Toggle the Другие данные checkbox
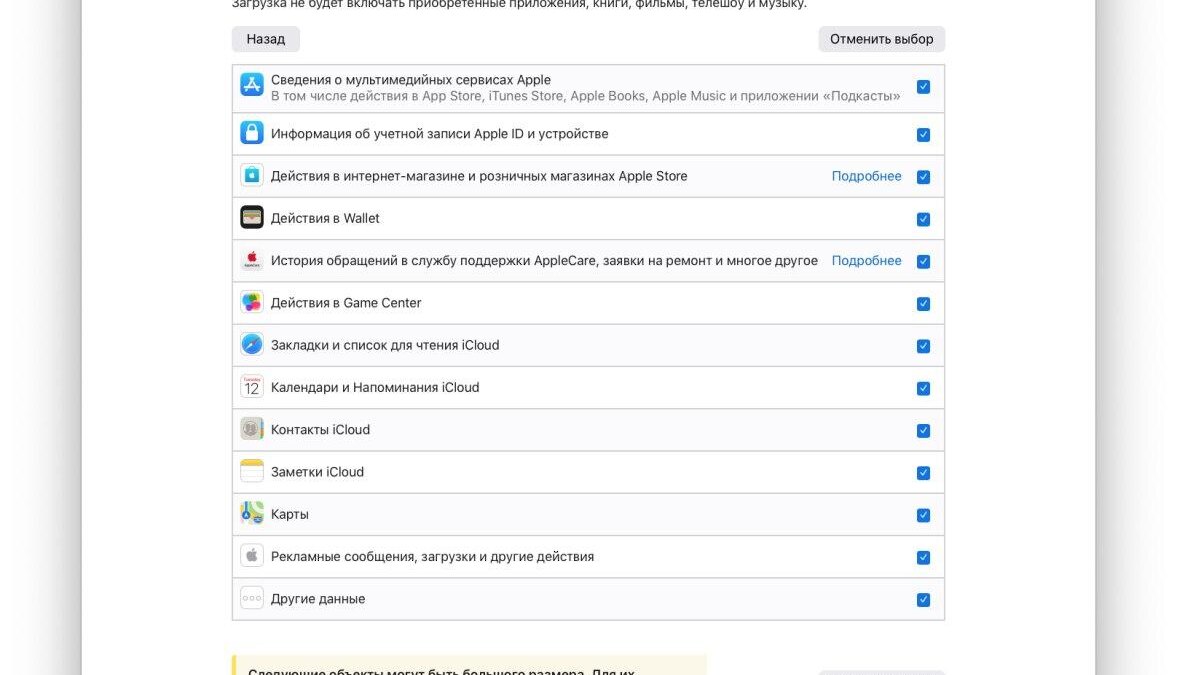The height and width of the screenshot is (675, 1177). tap(923, 598)
